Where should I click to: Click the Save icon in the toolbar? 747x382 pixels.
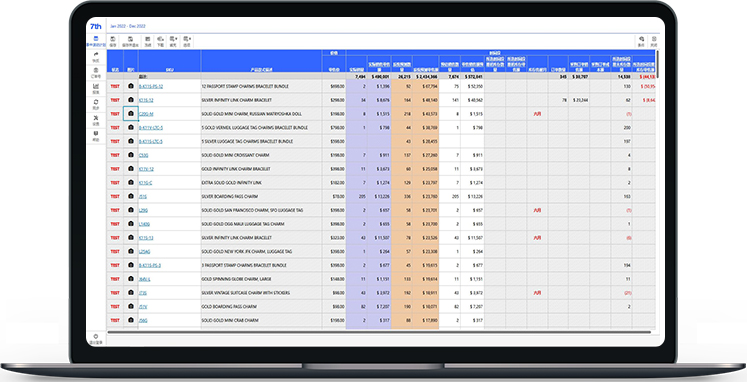click(x=113, y=41)
